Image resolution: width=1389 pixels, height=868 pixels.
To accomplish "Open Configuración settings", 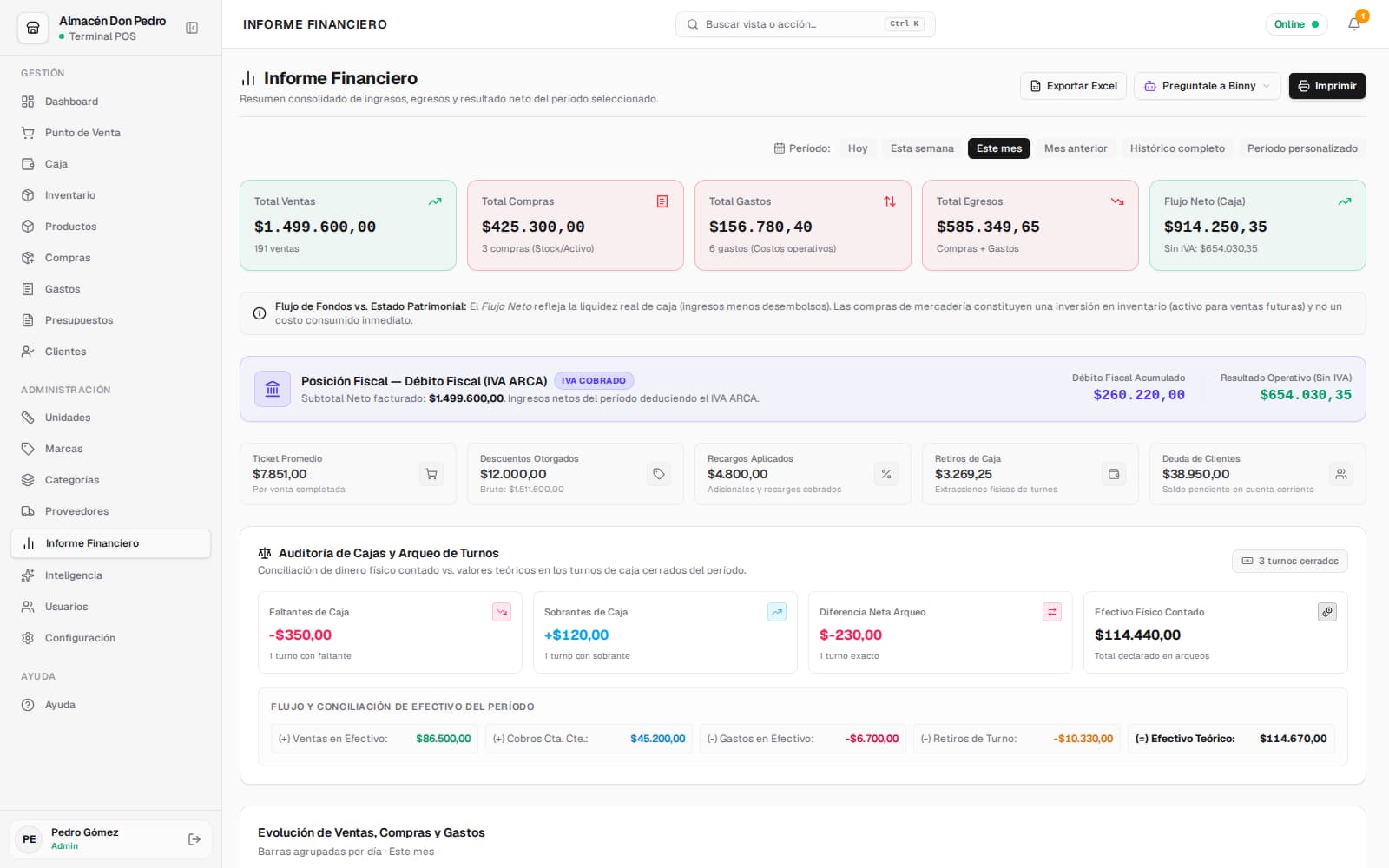I will click(111, 638).
